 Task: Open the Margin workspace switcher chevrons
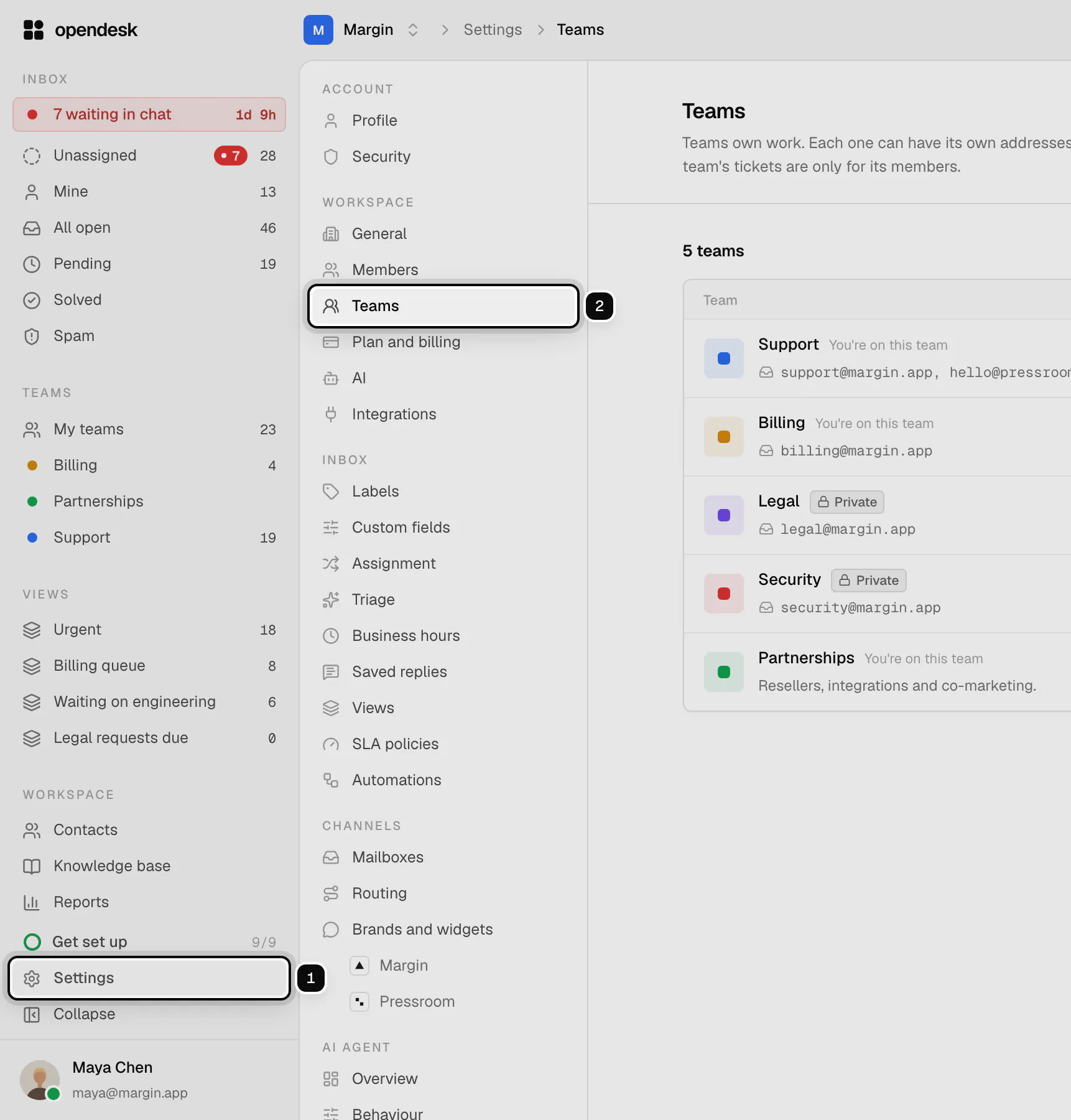click(413, 30)
